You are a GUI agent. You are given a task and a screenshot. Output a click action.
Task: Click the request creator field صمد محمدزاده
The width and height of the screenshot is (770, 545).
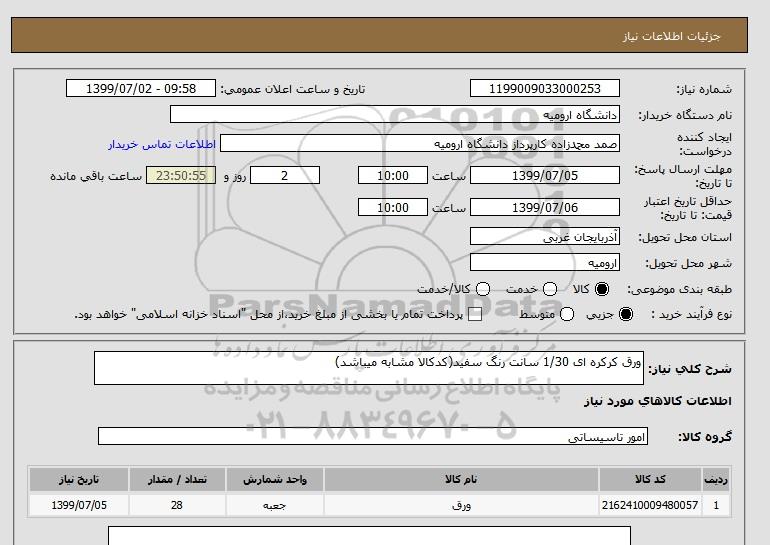pos(420,144)
